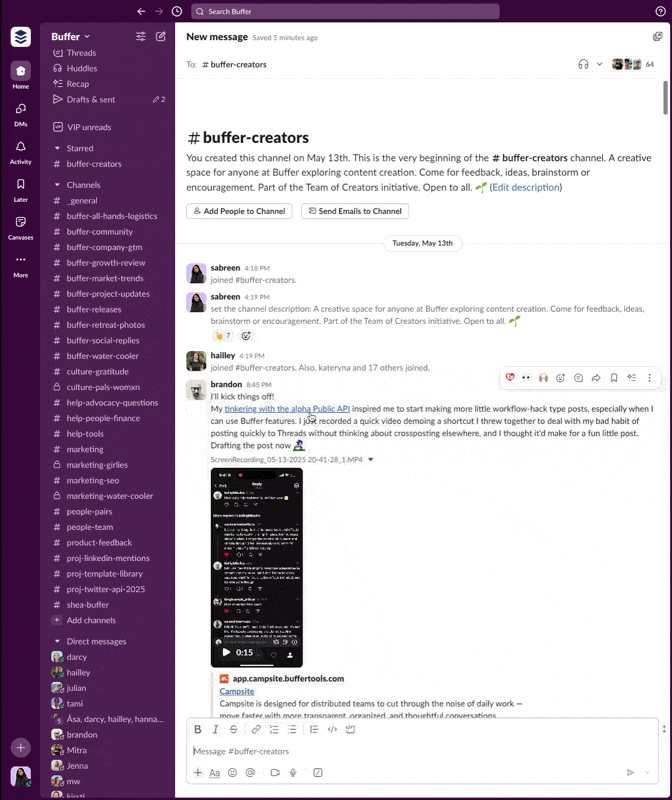Open the Tuesday, May 13th date jump
Viewport: 672px width, 800px height.
pos(422,243)
